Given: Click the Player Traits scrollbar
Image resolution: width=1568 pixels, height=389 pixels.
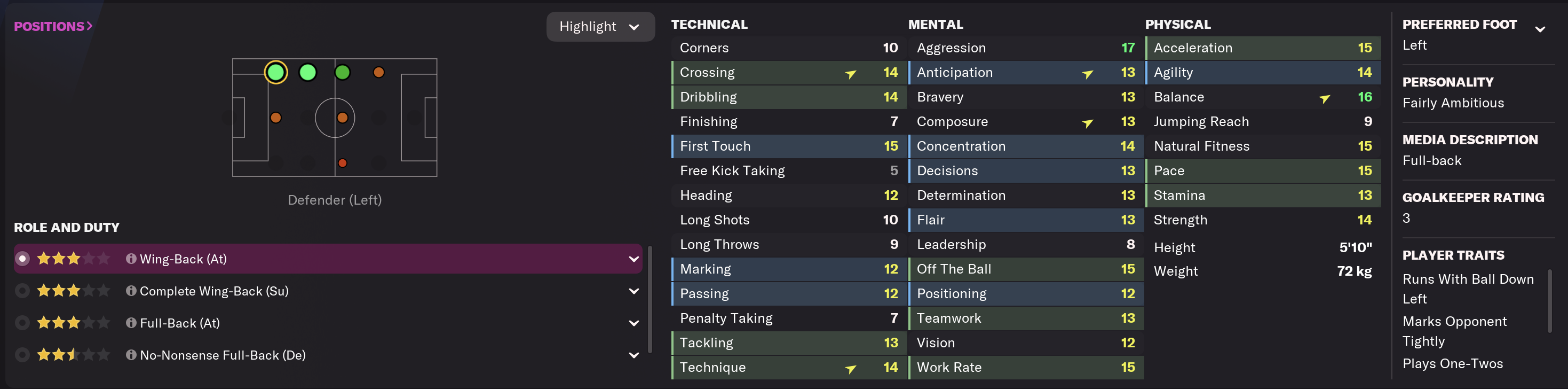Looking at the screenshot, I should point(1549,301).
